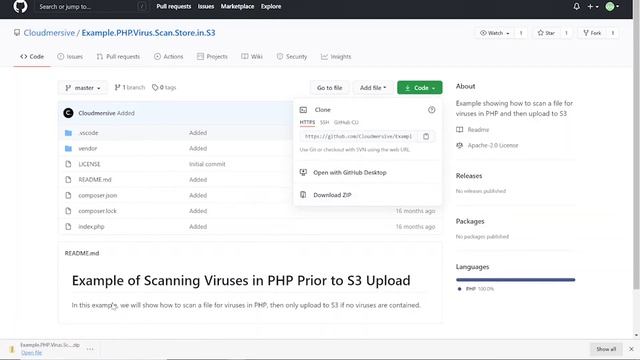Open the Cloudmersive commit avatar
This screenshot has height=360, width=640.
(68, 113)
